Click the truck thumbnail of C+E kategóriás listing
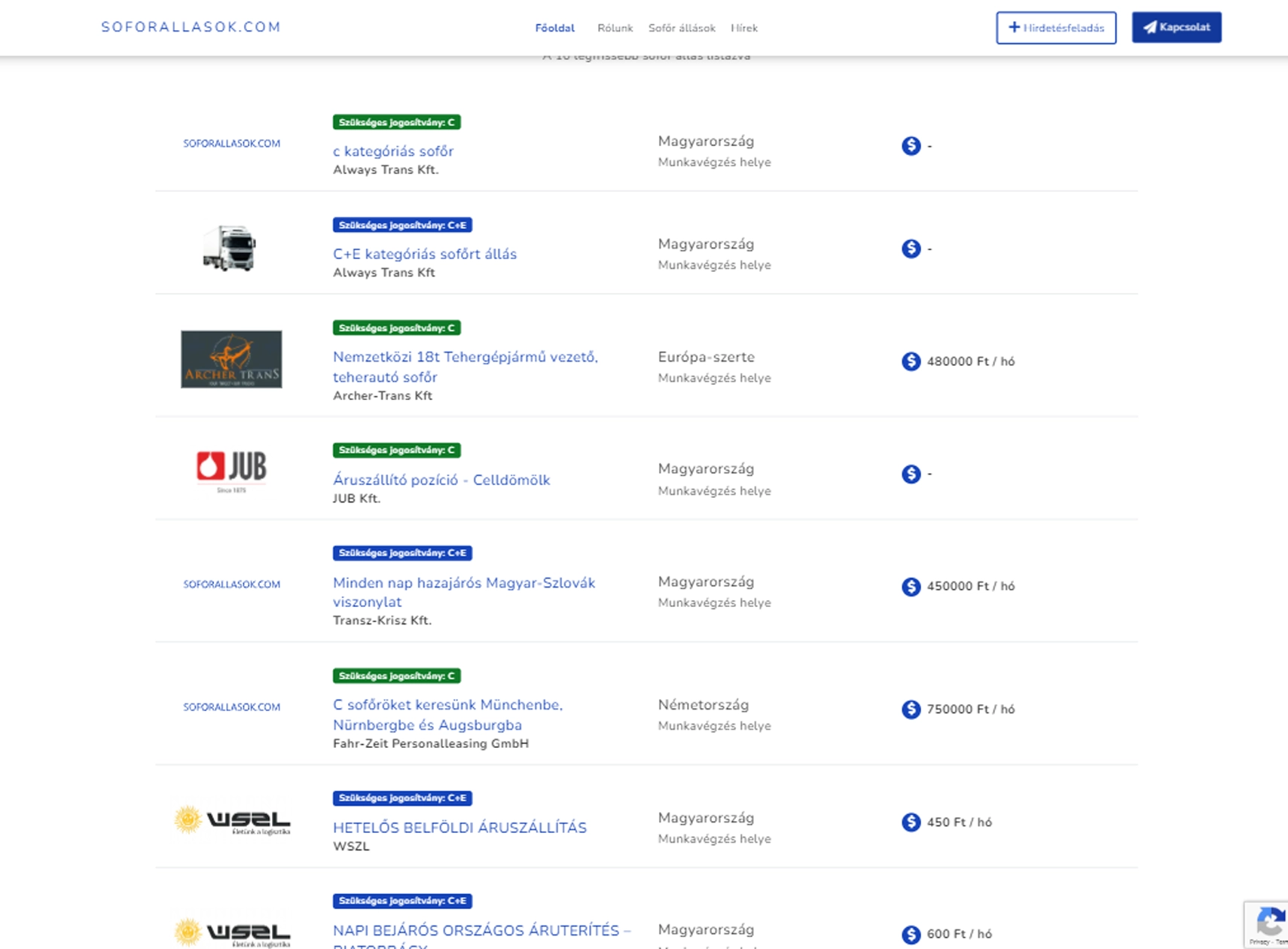This screenshot has height=949, width=1288. (x=230, y=248)
